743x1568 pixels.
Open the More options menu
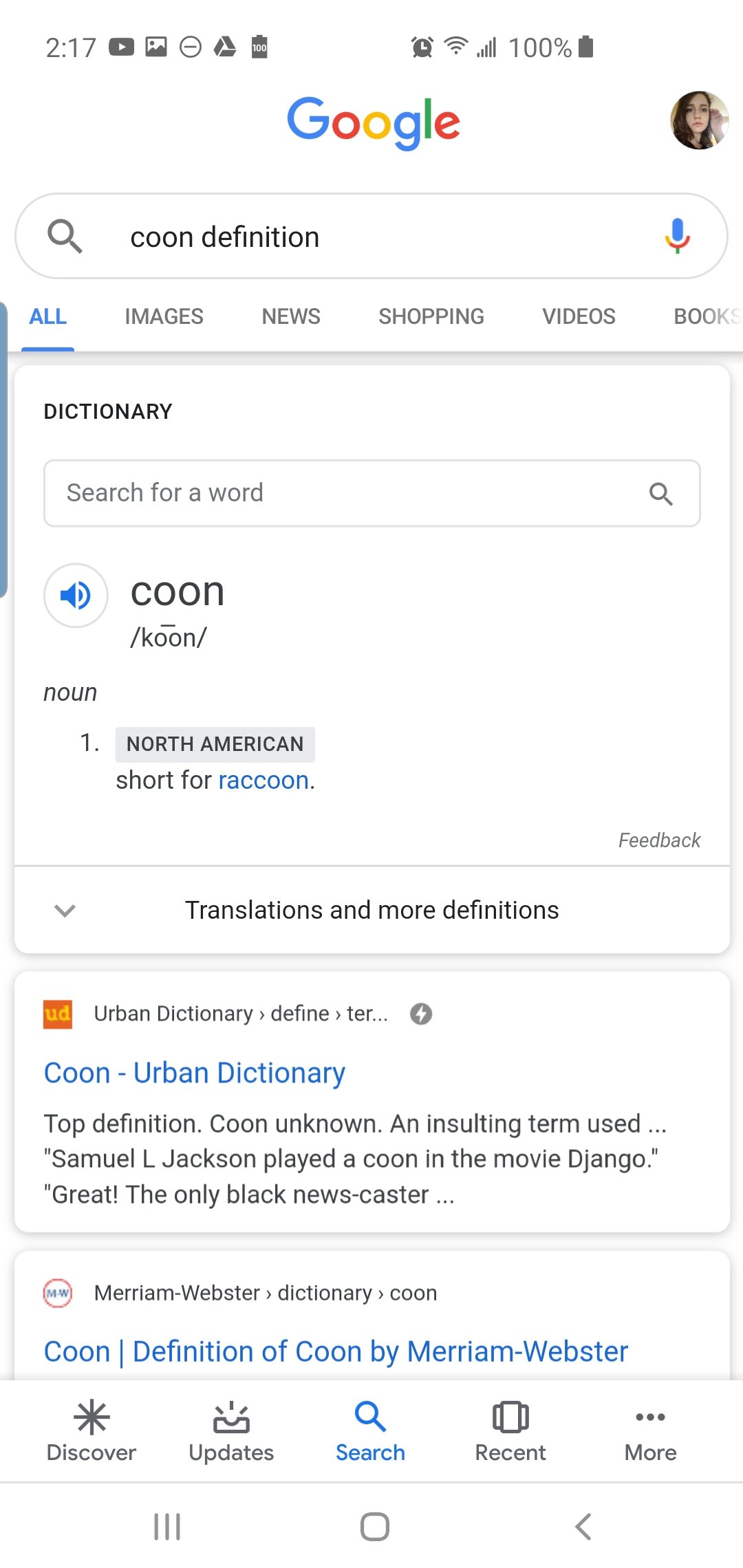(650, 1417)
